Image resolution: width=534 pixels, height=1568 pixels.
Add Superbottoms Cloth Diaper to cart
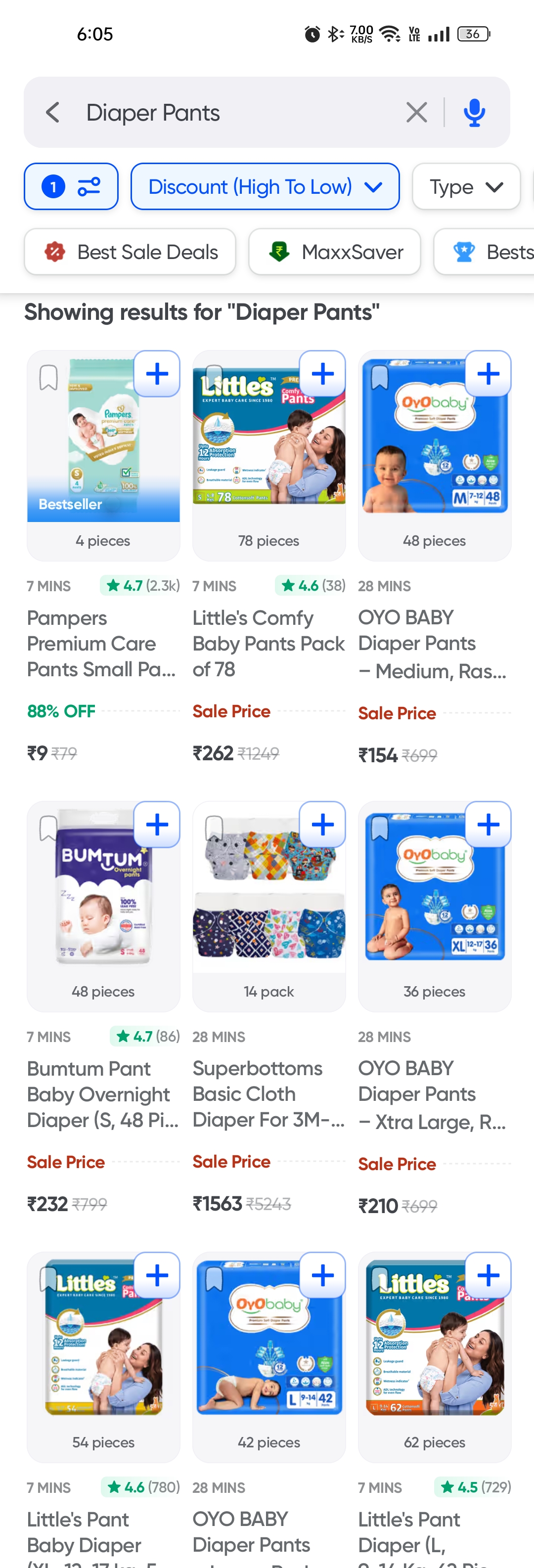pos(323,825)
